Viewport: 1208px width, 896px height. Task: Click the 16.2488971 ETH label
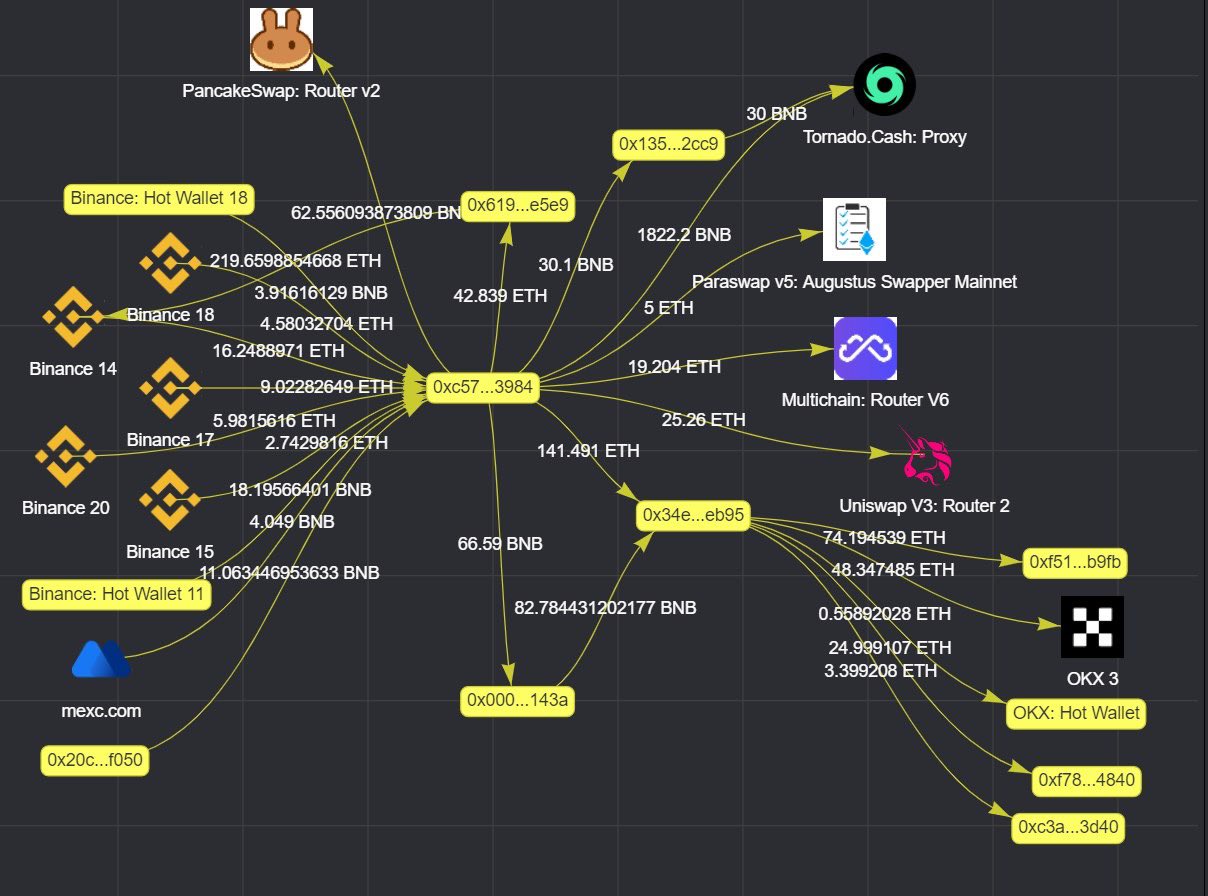[x=279, y=352]
